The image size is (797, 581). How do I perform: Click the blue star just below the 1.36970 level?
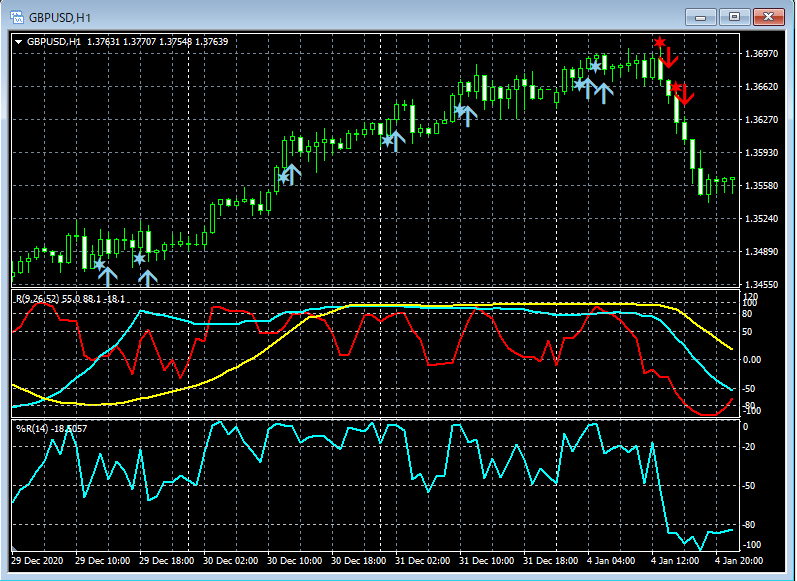595,67
